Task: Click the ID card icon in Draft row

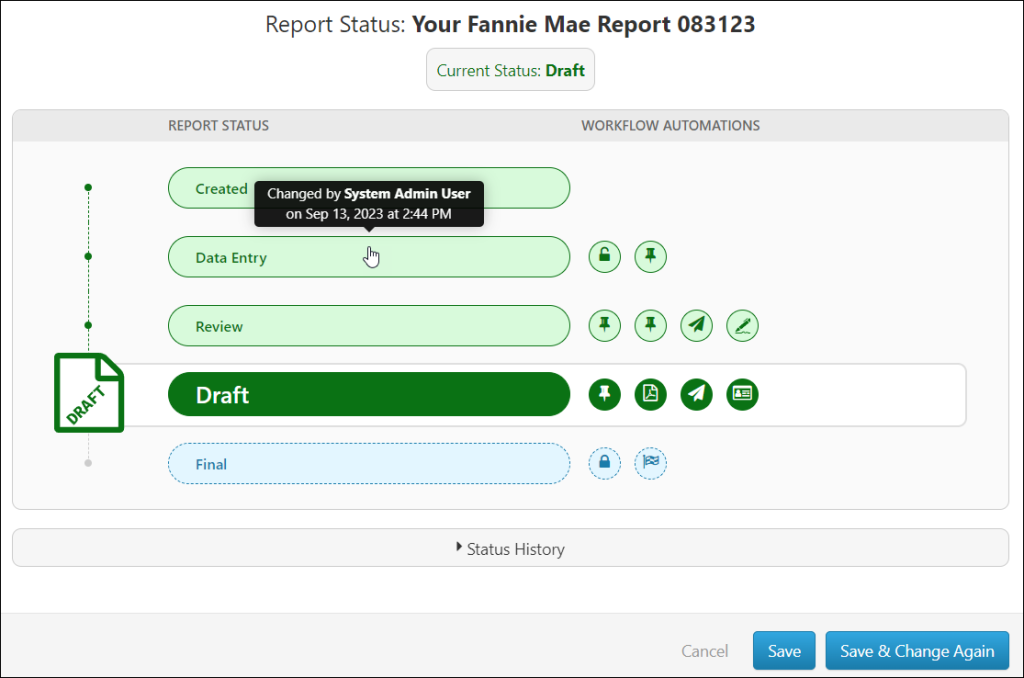Action: (742, 394)
